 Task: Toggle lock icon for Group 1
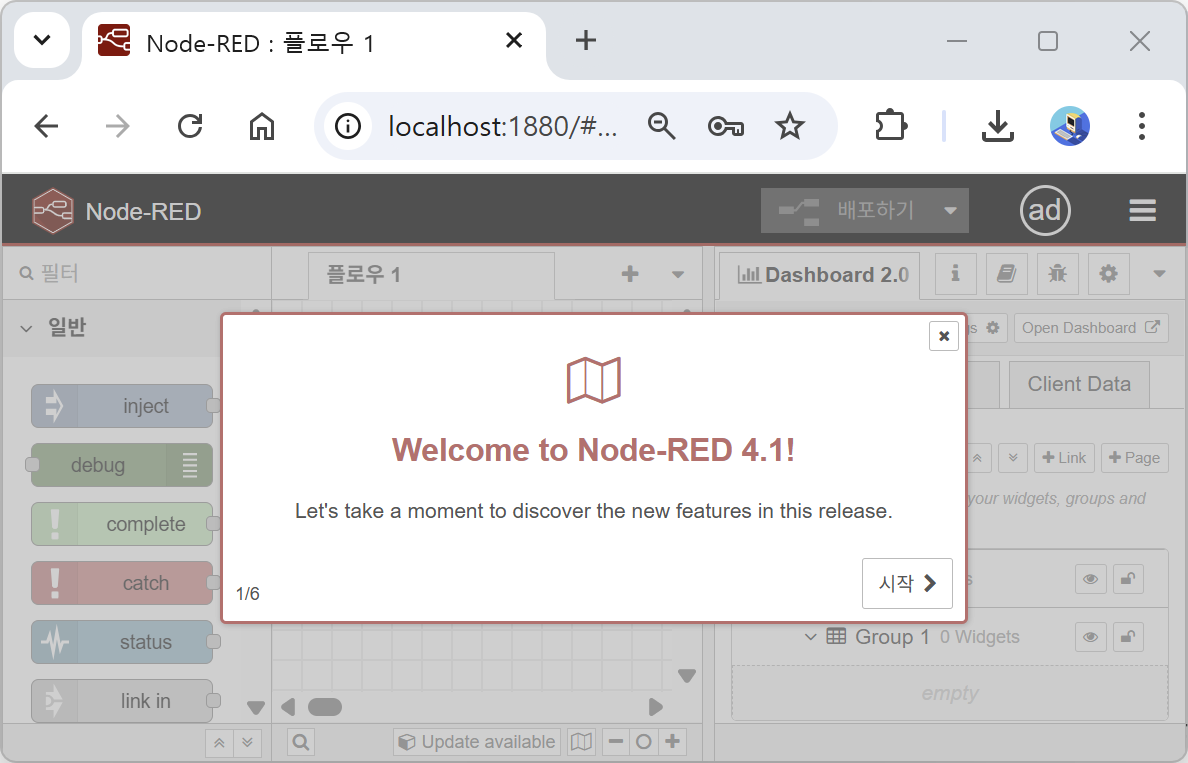coord(1128,637)
